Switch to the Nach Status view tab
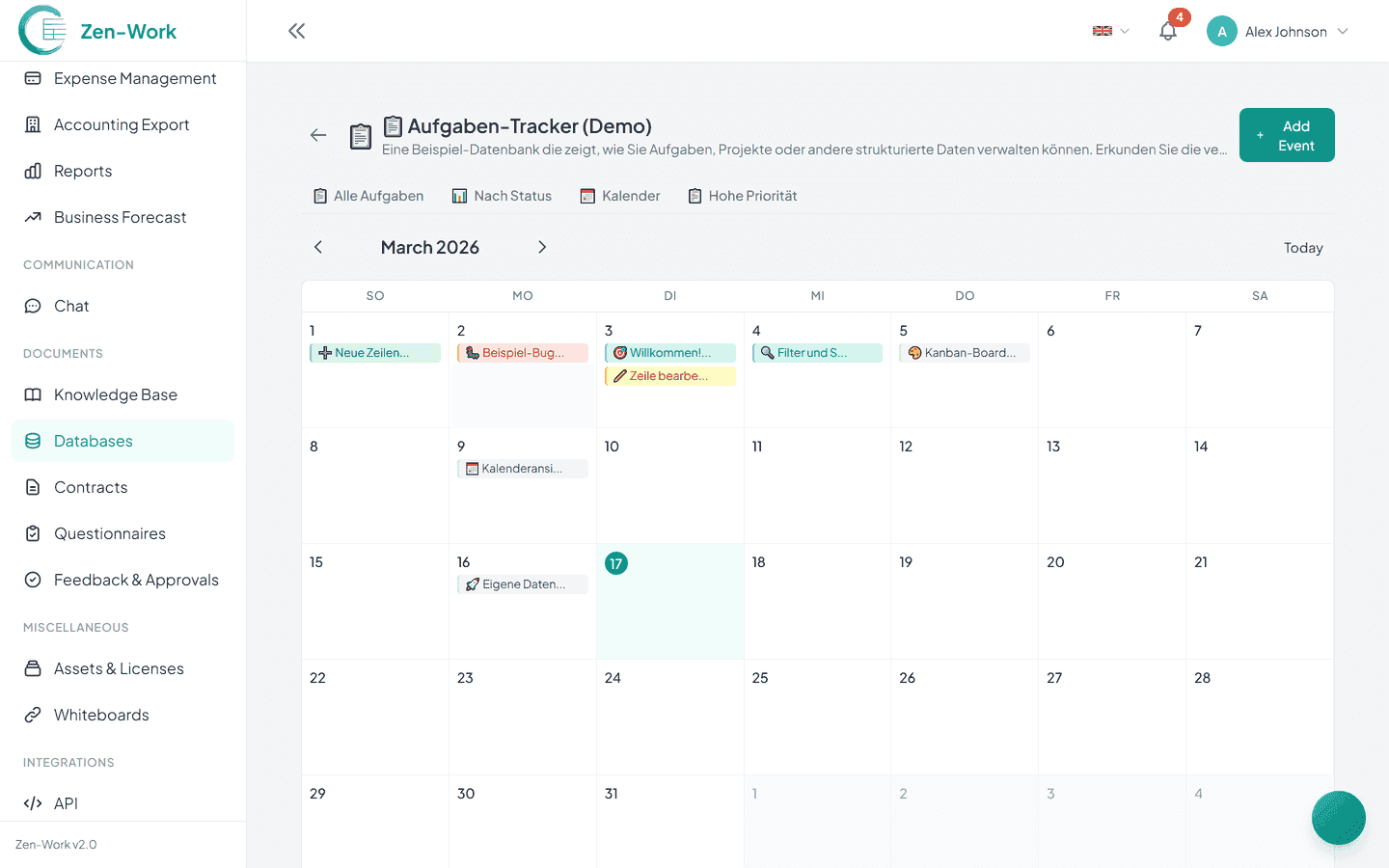Viewport: 1389px width, 868px height. tap(502, 196)
